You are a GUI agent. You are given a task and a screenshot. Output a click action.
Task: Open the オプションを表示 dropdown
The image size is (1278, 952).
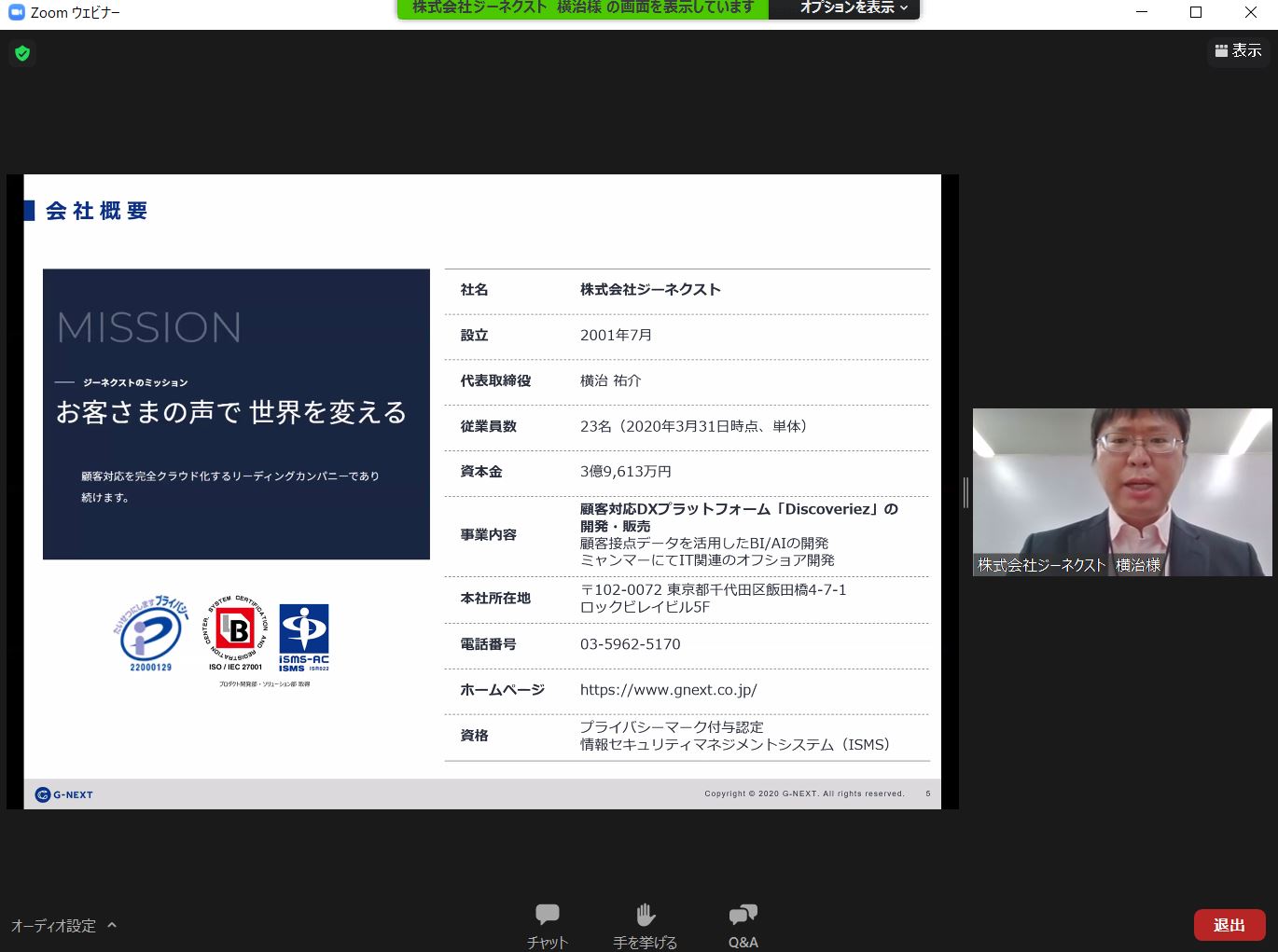pos(854,8)
